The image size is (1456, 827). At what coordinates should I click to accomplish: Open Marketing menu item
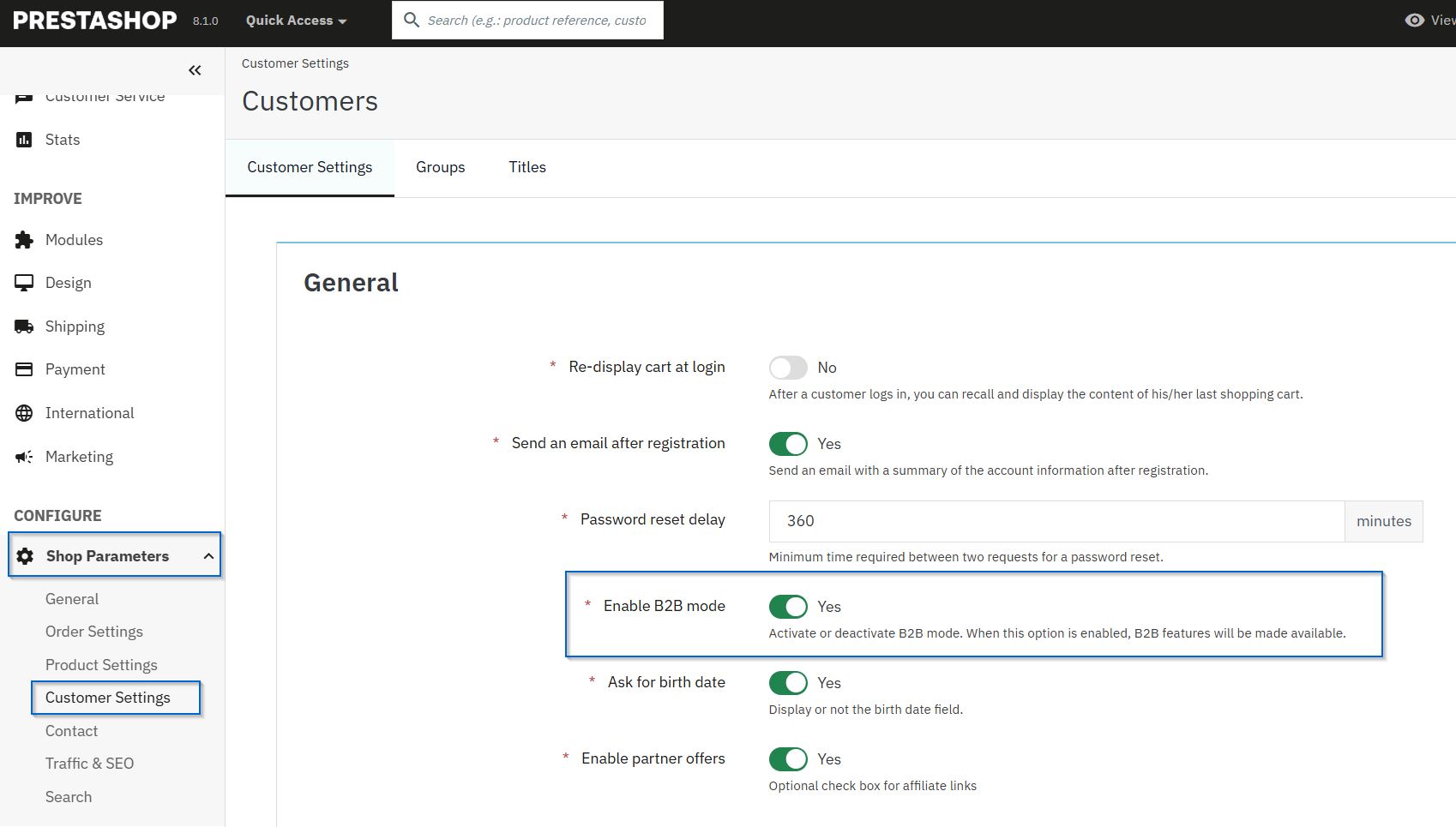coord(79,457)
